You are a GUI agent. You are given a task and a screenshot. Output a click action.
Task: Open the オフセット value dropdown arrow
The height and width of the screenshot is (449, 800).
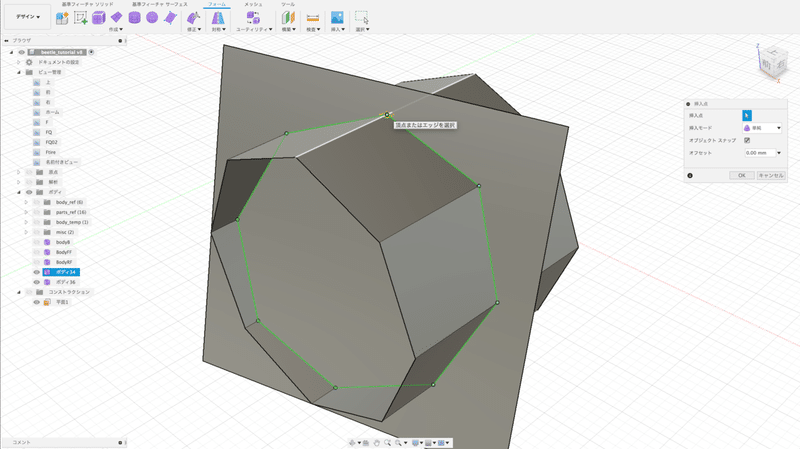tap(779, 153)
